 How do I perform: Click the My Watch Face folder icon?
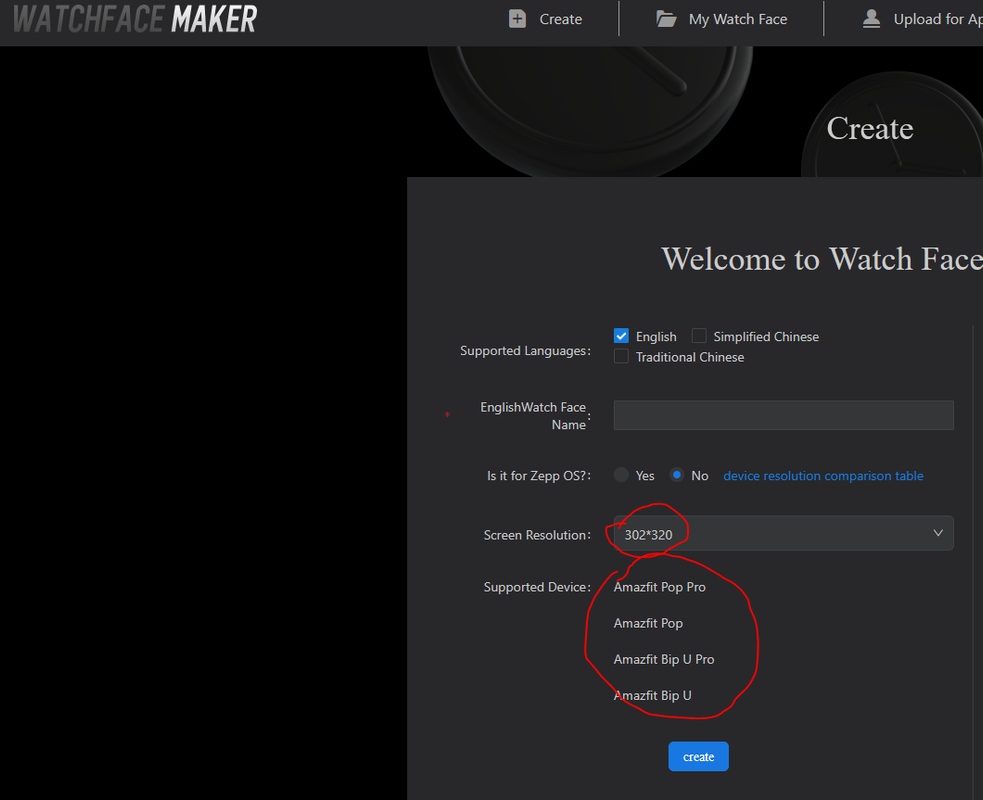(666, 19)
